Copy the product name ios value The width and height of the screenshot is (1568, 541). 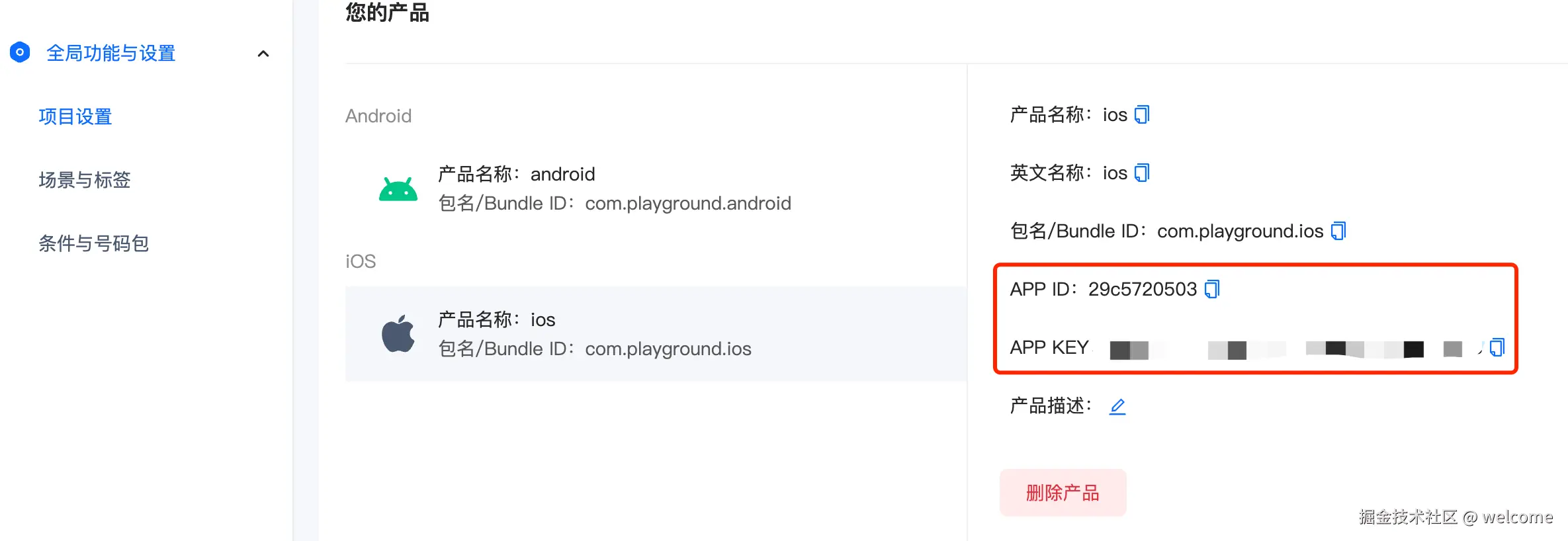(x=1142, y=115)
